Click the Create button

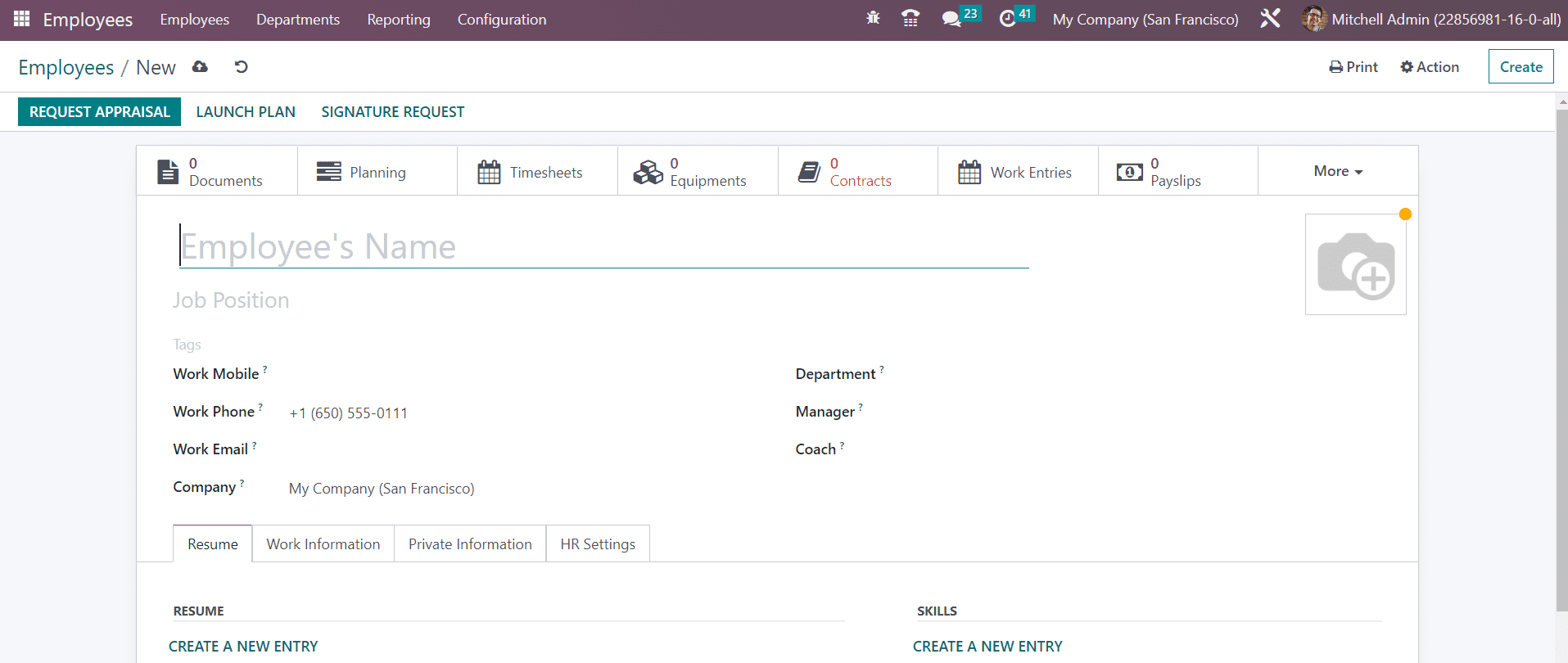pos(1521,67)
